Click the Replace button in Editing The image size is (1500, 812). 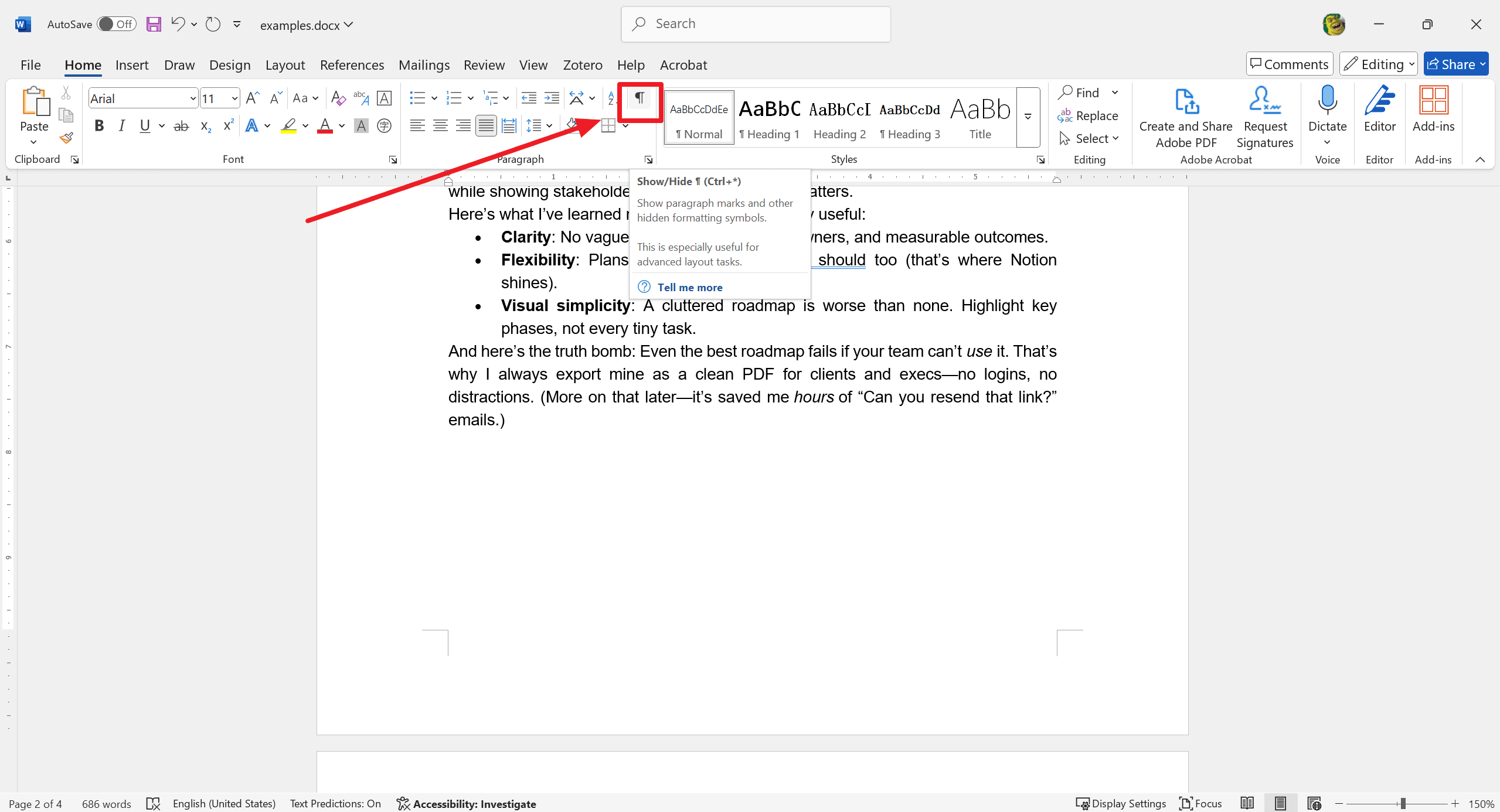pos(1089,115)
